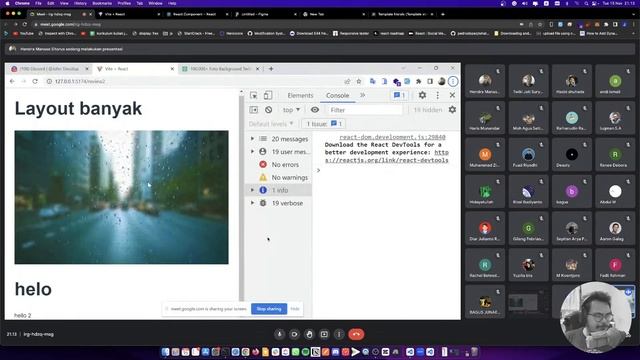
Task: Toggle the microphone in the Meet controls
Action: tap(280, 334)
